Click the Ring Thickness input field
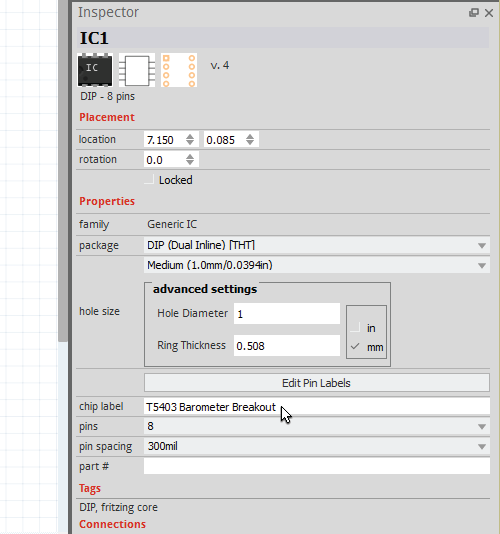 287,346
